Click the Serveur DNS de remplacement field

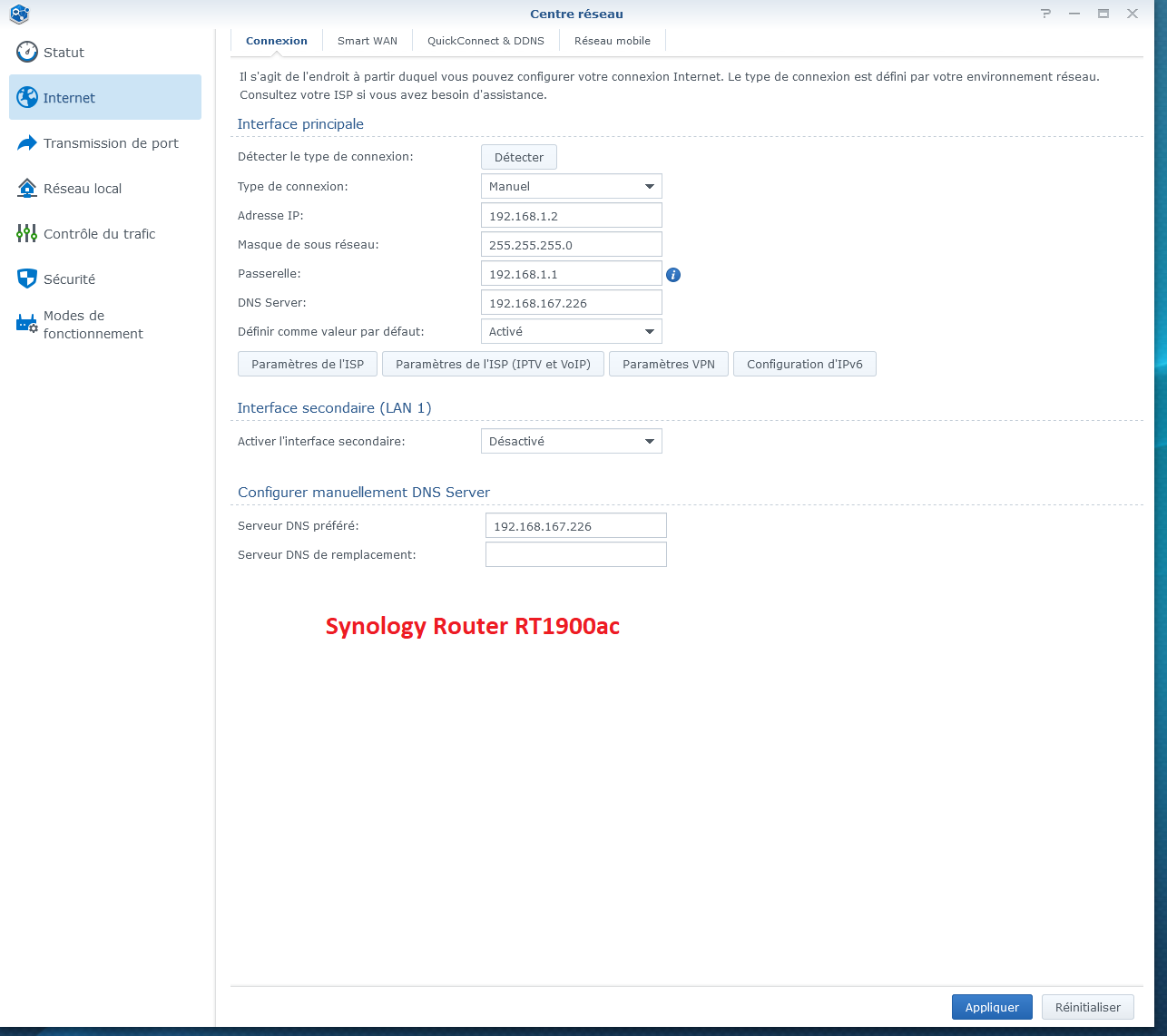coord(575,554)
